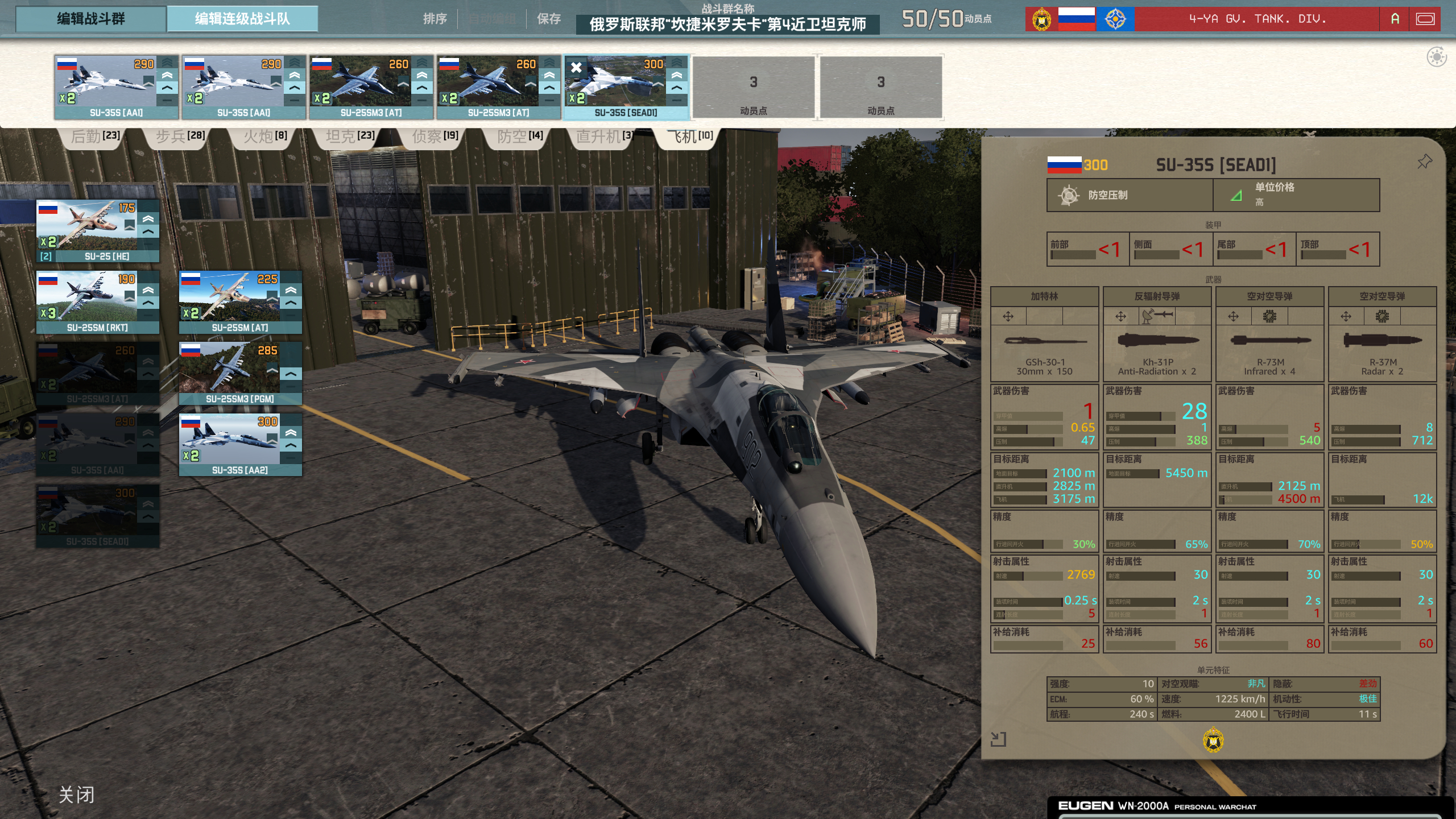This screenshot has height=819, width=1456.
Task: Set double-chevron veterancy on the deck SU-35S [SEAD1] card
Action: tap(677, 75)
